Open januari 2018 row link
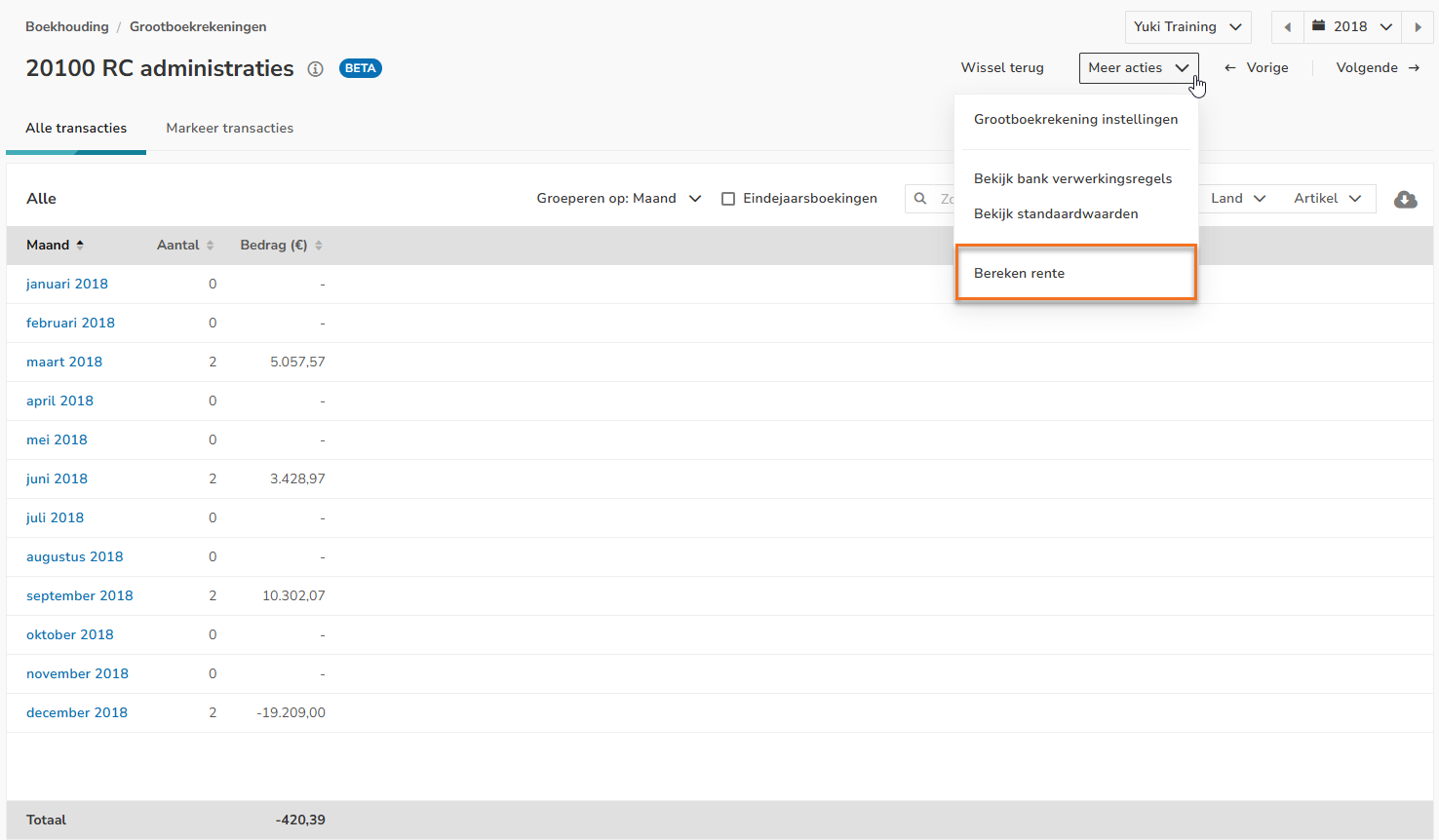Screen dimensions: 1439x840 67,284
